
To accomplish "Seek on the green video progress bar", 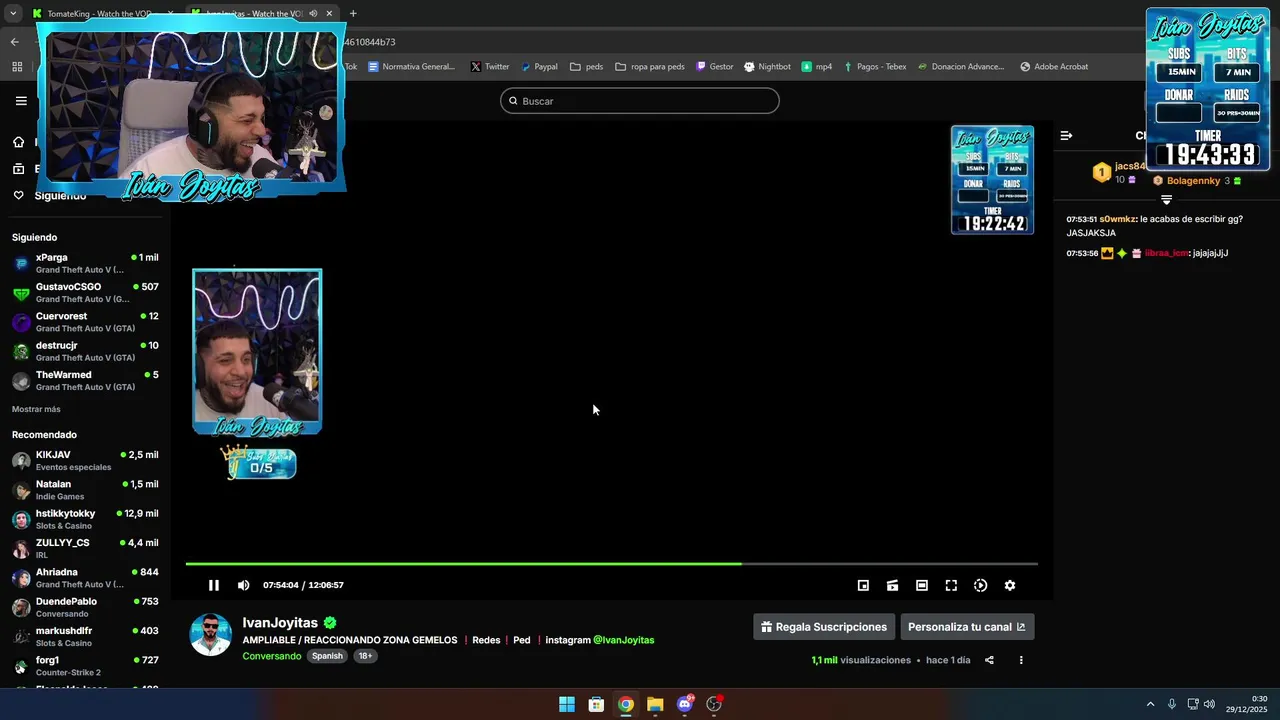I will click(611, 564).
